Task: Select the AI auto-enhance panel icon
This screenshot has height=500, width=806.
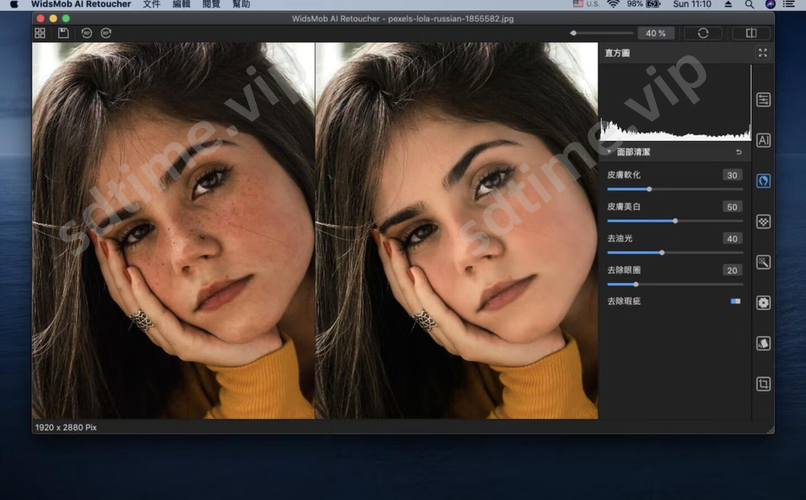Action: pos(763,141)
